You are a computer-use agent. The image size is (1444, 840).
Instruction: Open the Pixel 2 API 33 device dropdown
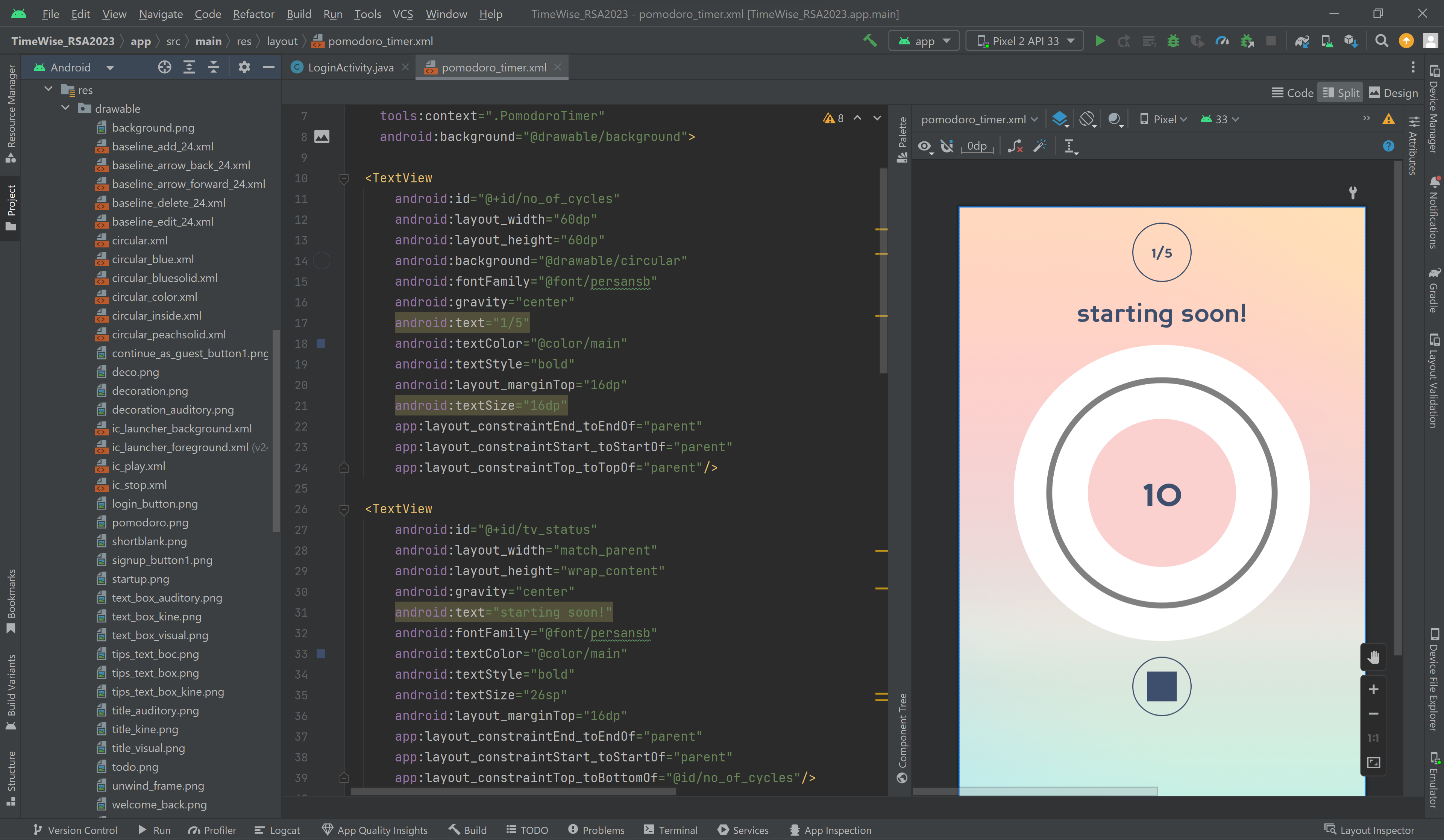[x=1025, y=41]
